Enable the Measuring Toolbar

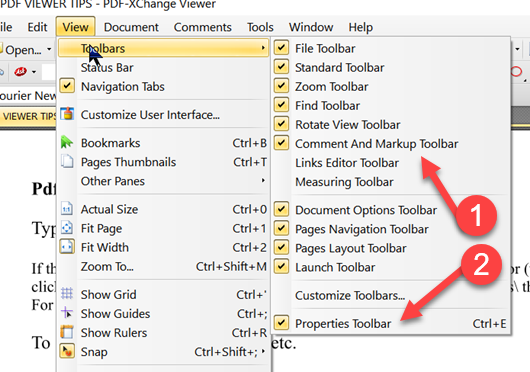tap(391, 182)
